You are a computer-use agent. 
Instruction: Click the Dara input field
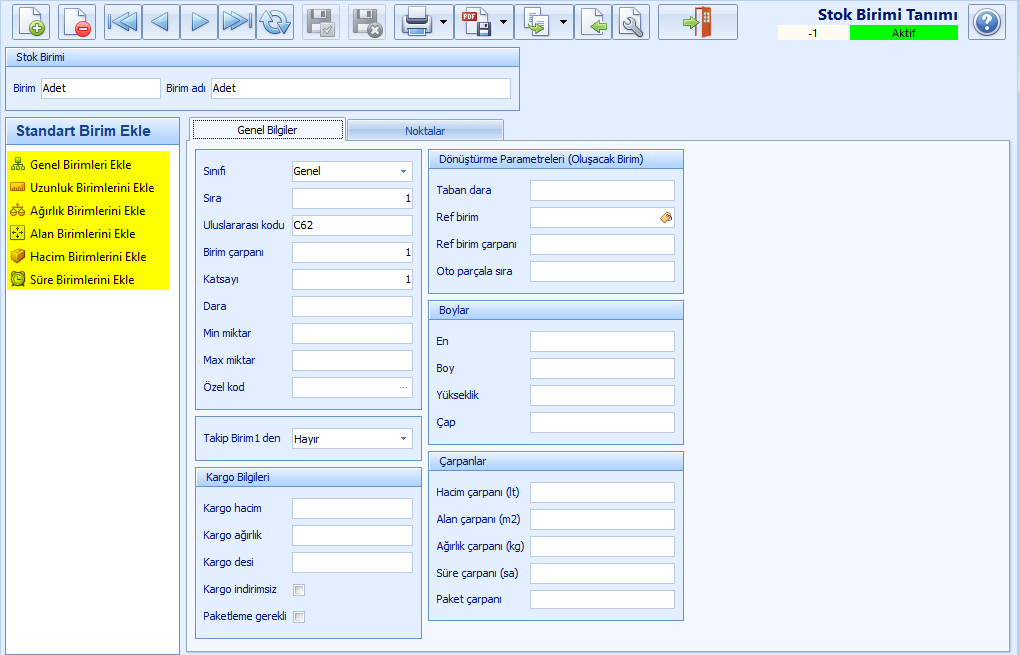(x=352, y=306)
